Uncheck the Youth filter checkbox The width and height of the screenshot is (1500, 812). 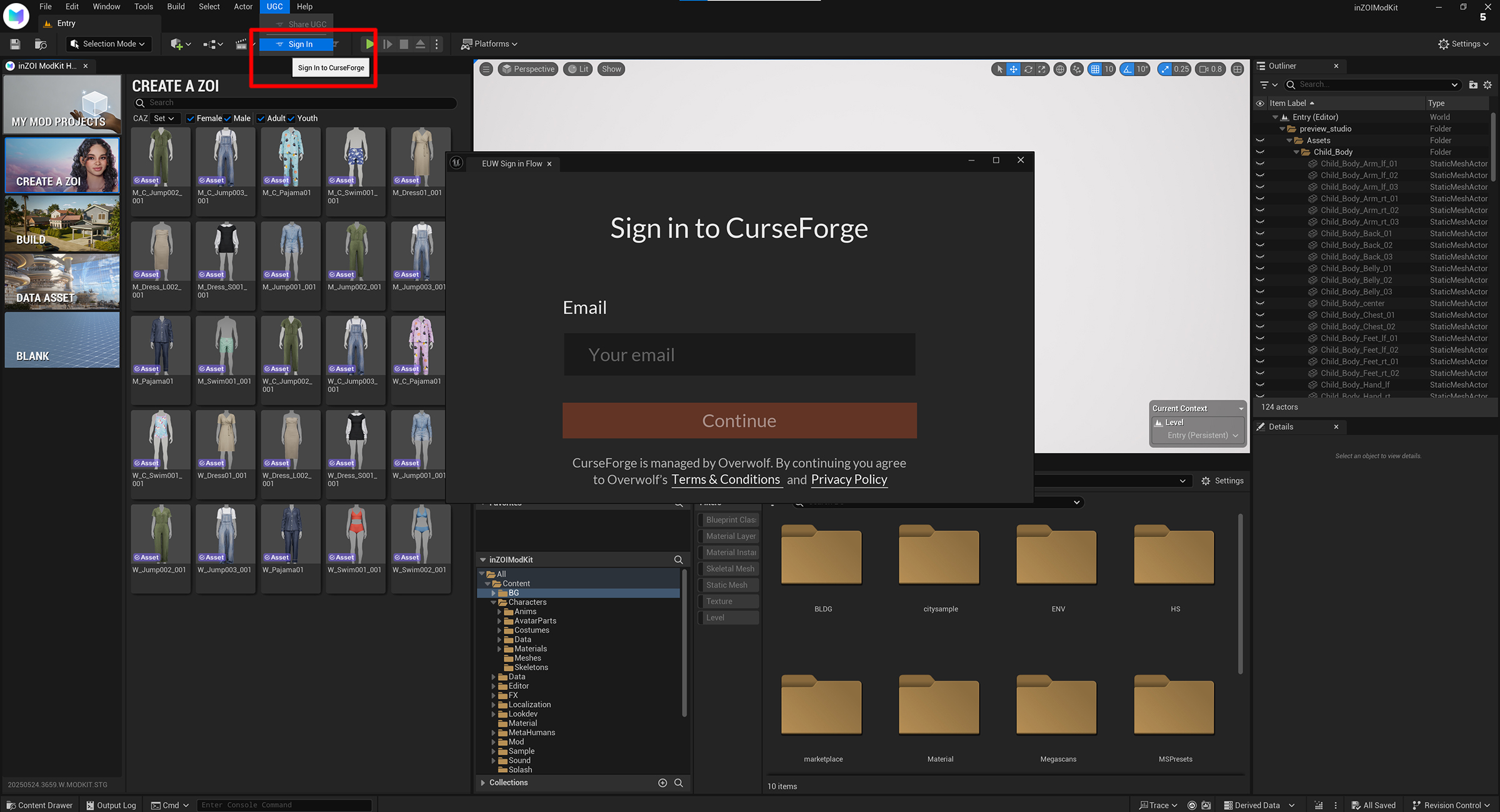pyautogui.click(x=291, y=119)
